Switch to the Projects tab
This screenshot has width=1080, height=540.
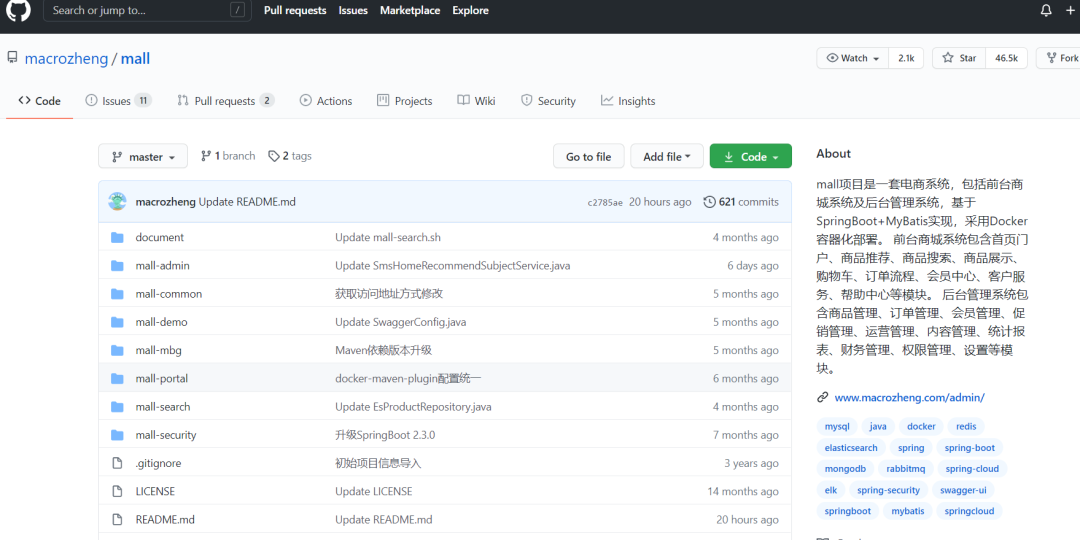[405, 101]
